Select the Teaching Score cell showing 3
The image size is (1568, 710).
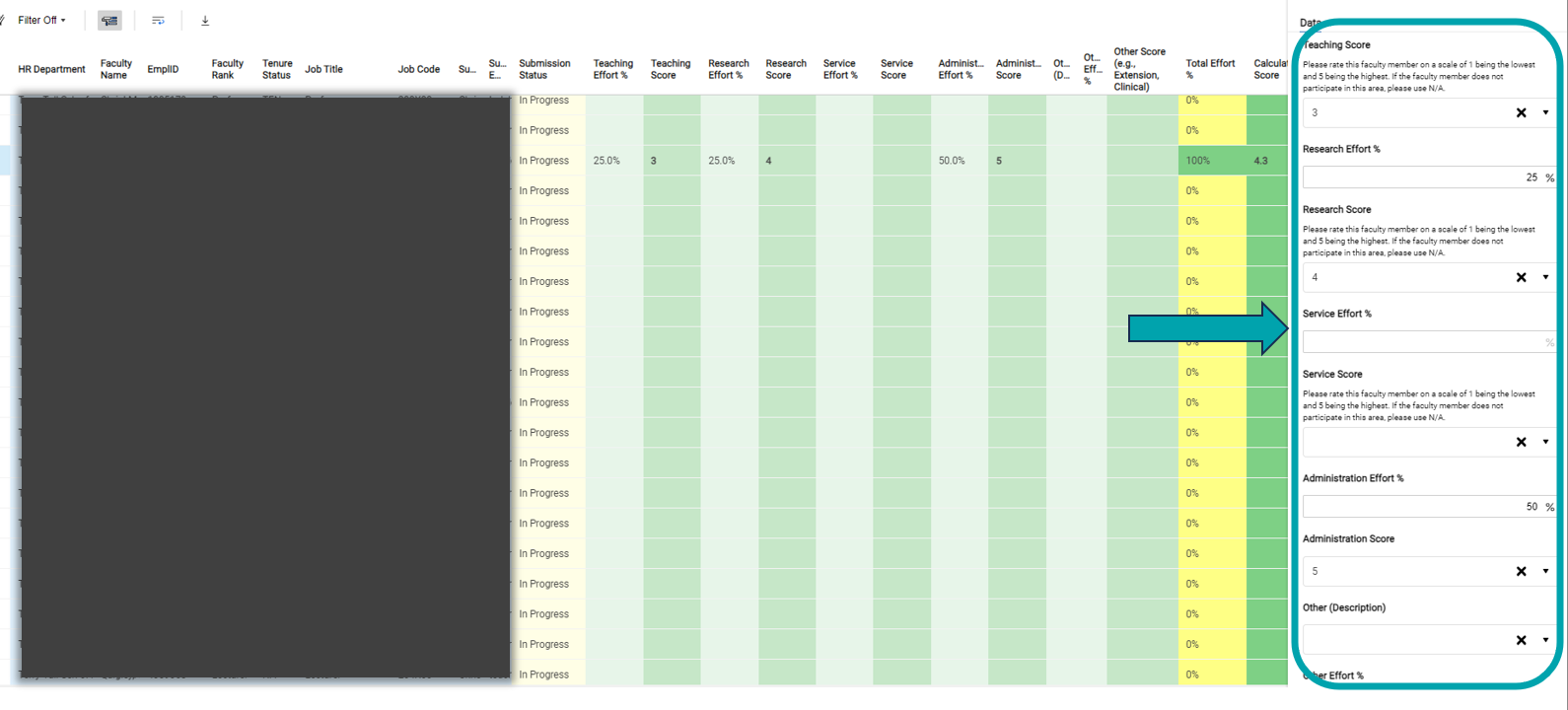(x=672, y=160)
